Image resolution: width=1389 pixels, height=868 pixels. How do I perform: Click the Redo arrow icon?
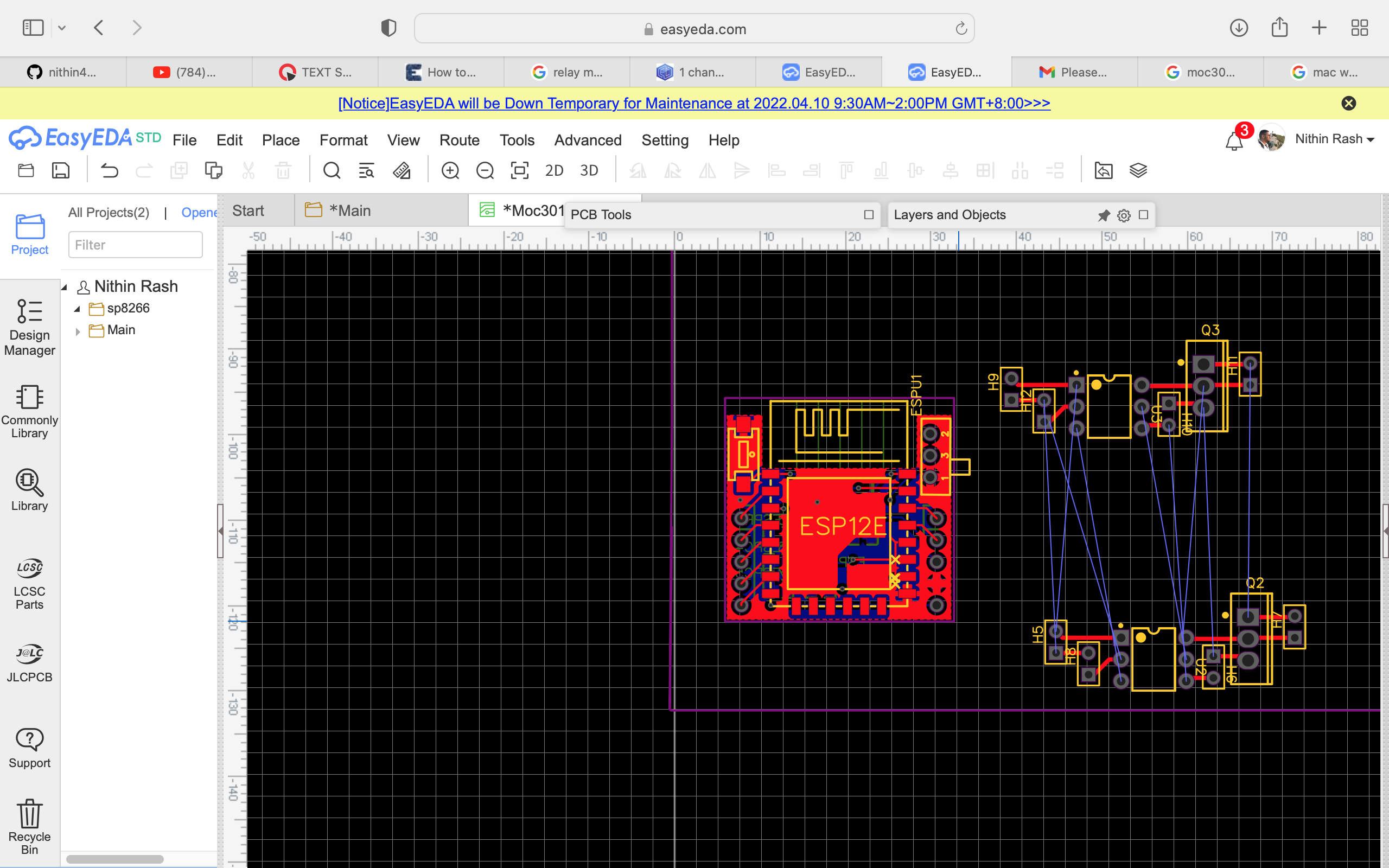[143, 170]
